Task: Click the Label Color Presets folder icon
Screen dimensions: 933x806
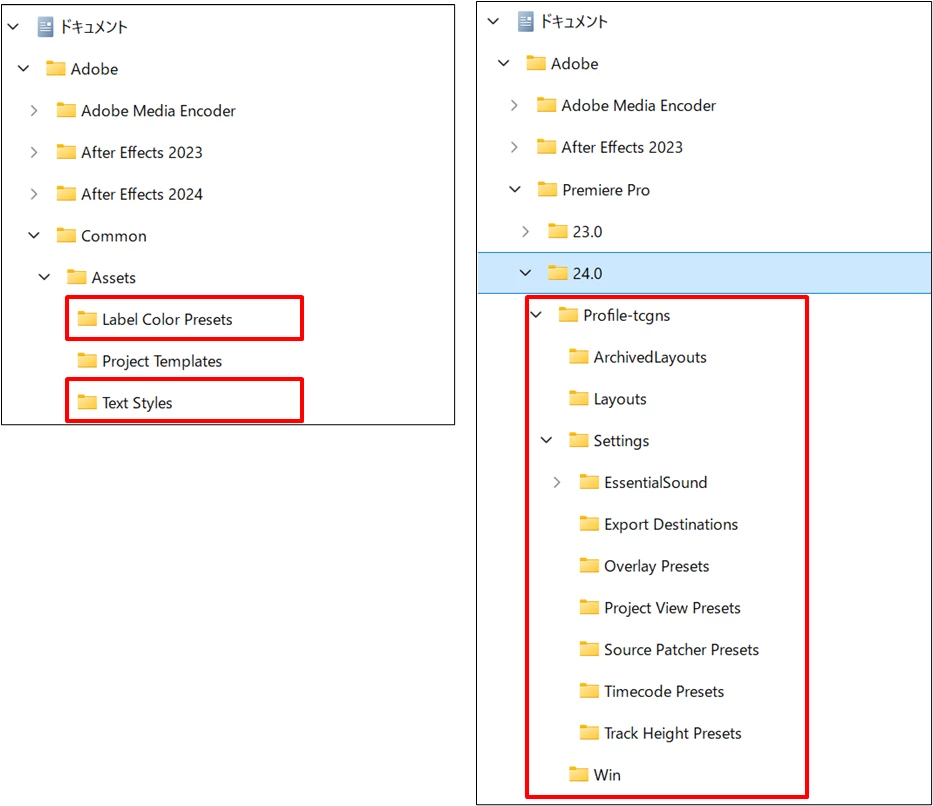Action: 87,319
